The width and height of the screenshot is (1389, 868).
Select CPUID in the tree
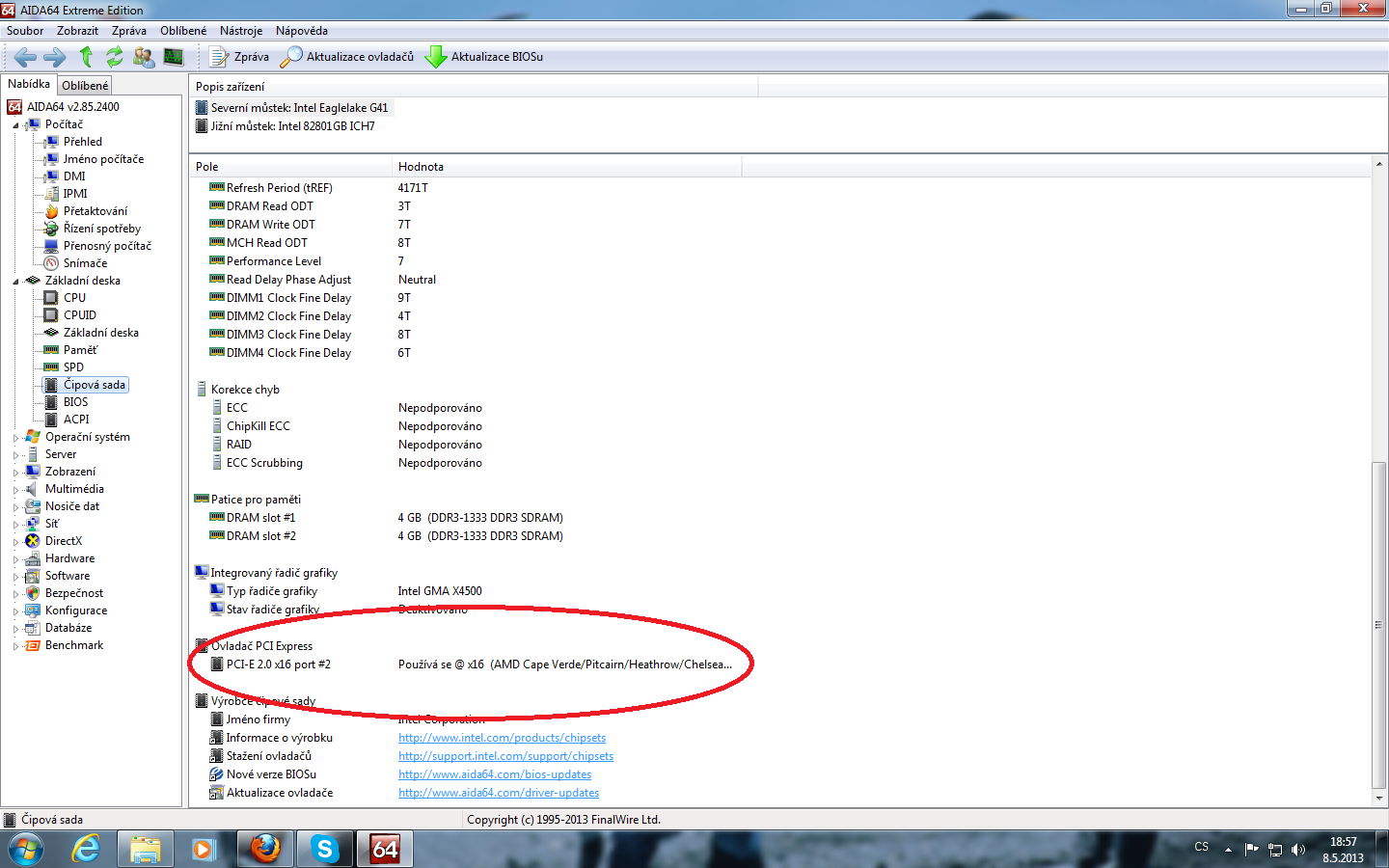[79, 315]
